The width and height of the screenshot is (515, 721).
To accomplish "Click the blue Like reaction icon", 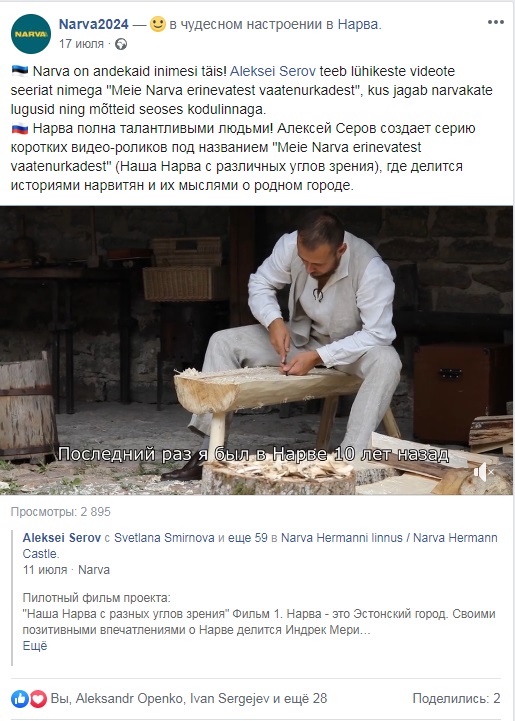I will click(x=20, y=699).
